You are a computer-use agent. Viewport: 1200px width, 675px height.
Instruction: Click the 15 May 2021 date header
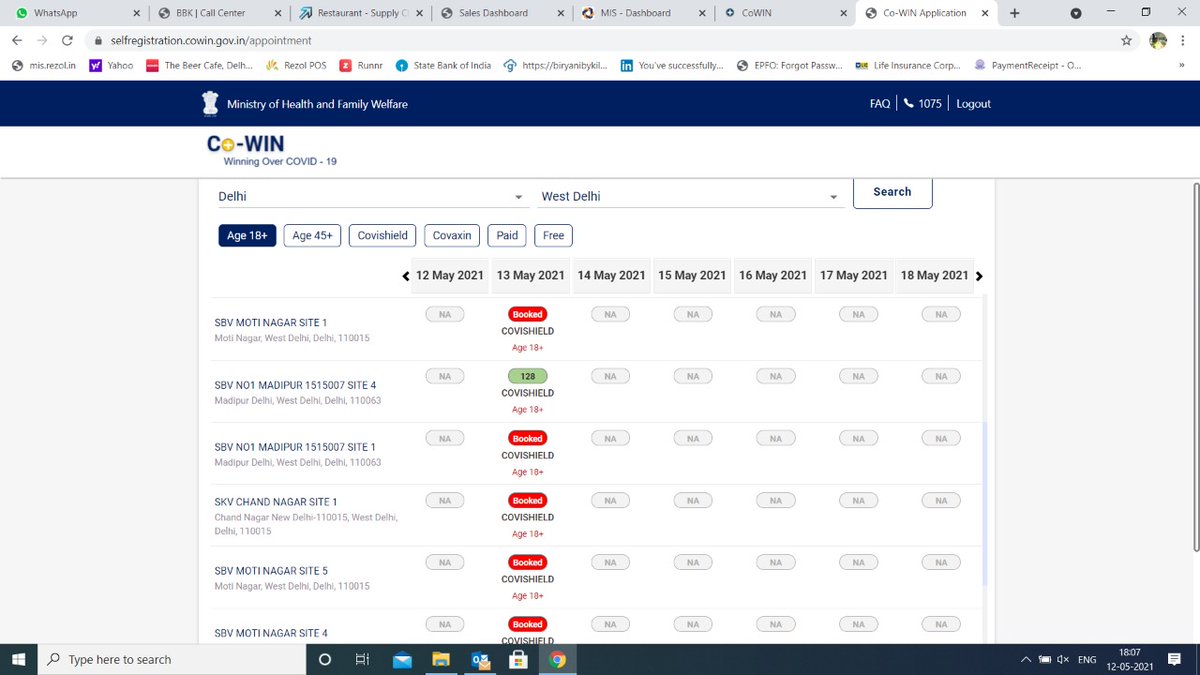(x=692, y=275)
